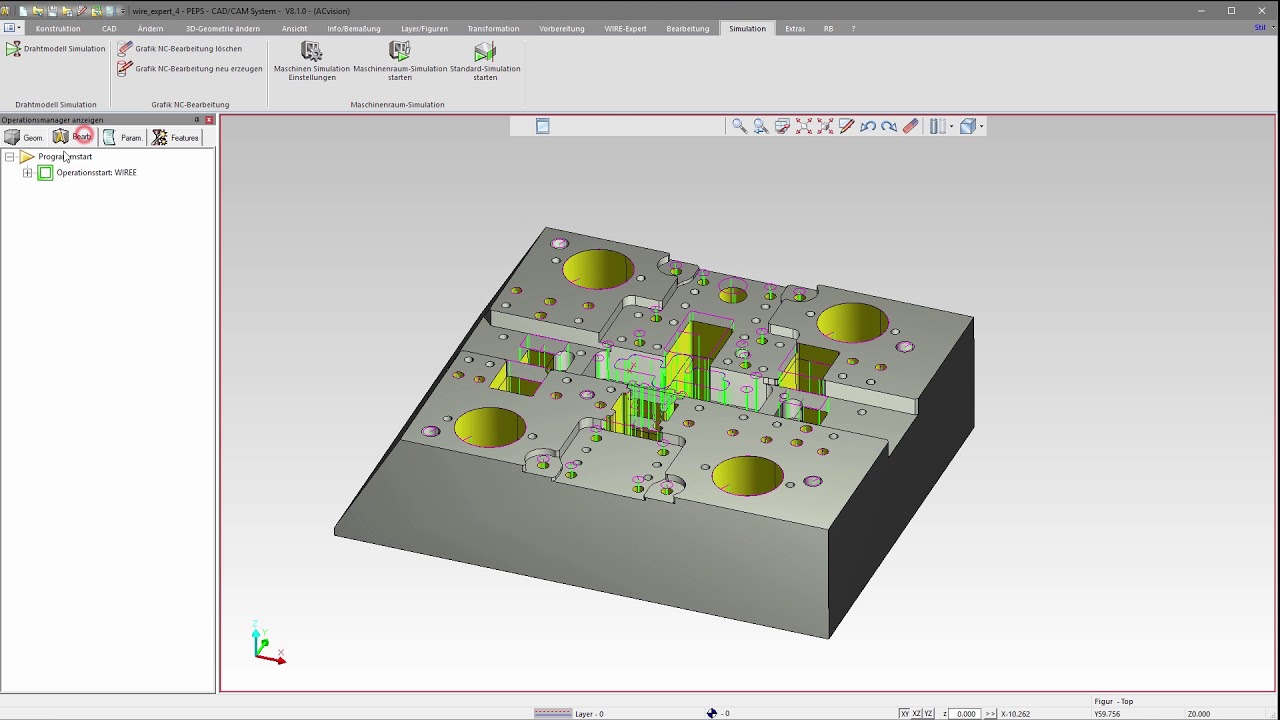
Task: Launch Standard-Simulation starten
Action: point(485,62)
